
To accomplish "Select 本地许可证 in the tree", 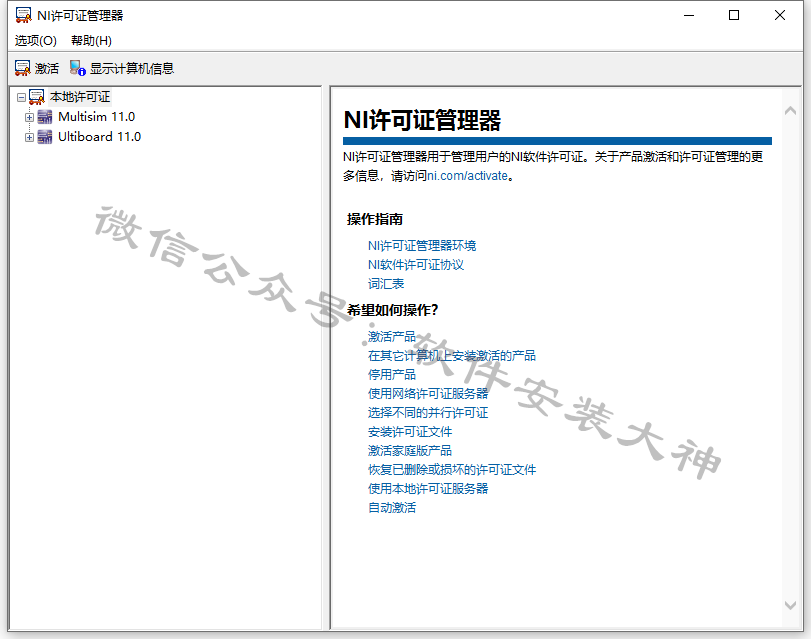I will (x=80, y=97).
